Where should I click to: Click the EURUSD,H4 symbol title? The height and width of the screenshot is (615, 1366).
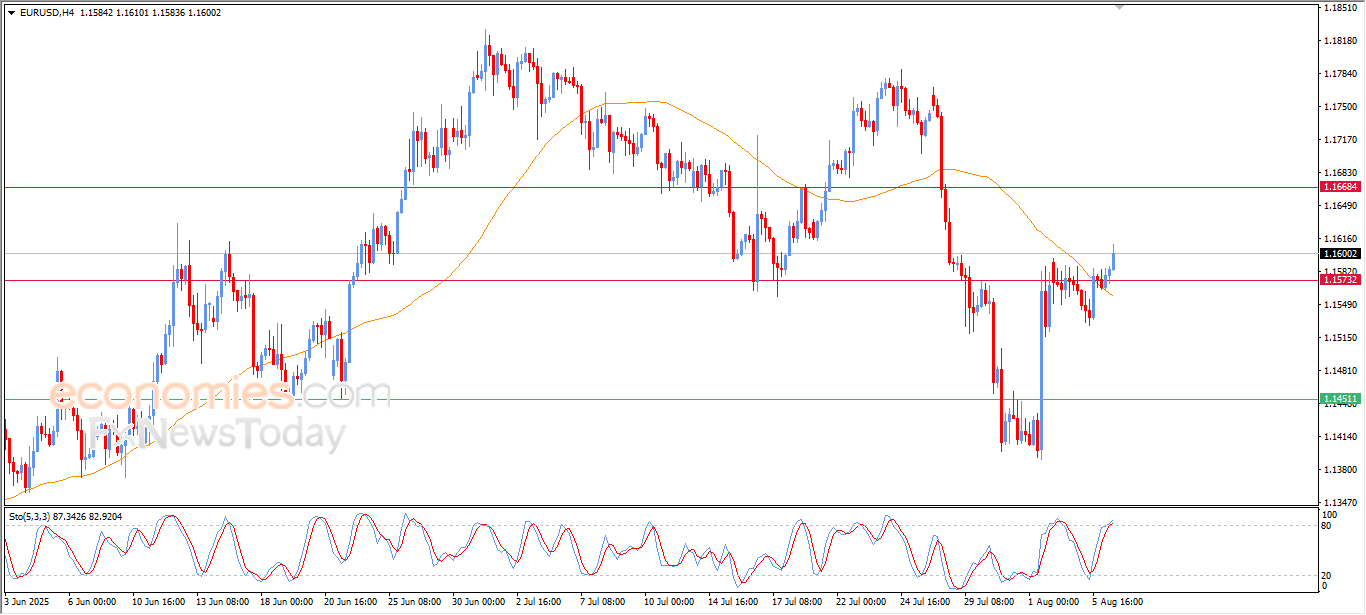[x=47, y=12]
